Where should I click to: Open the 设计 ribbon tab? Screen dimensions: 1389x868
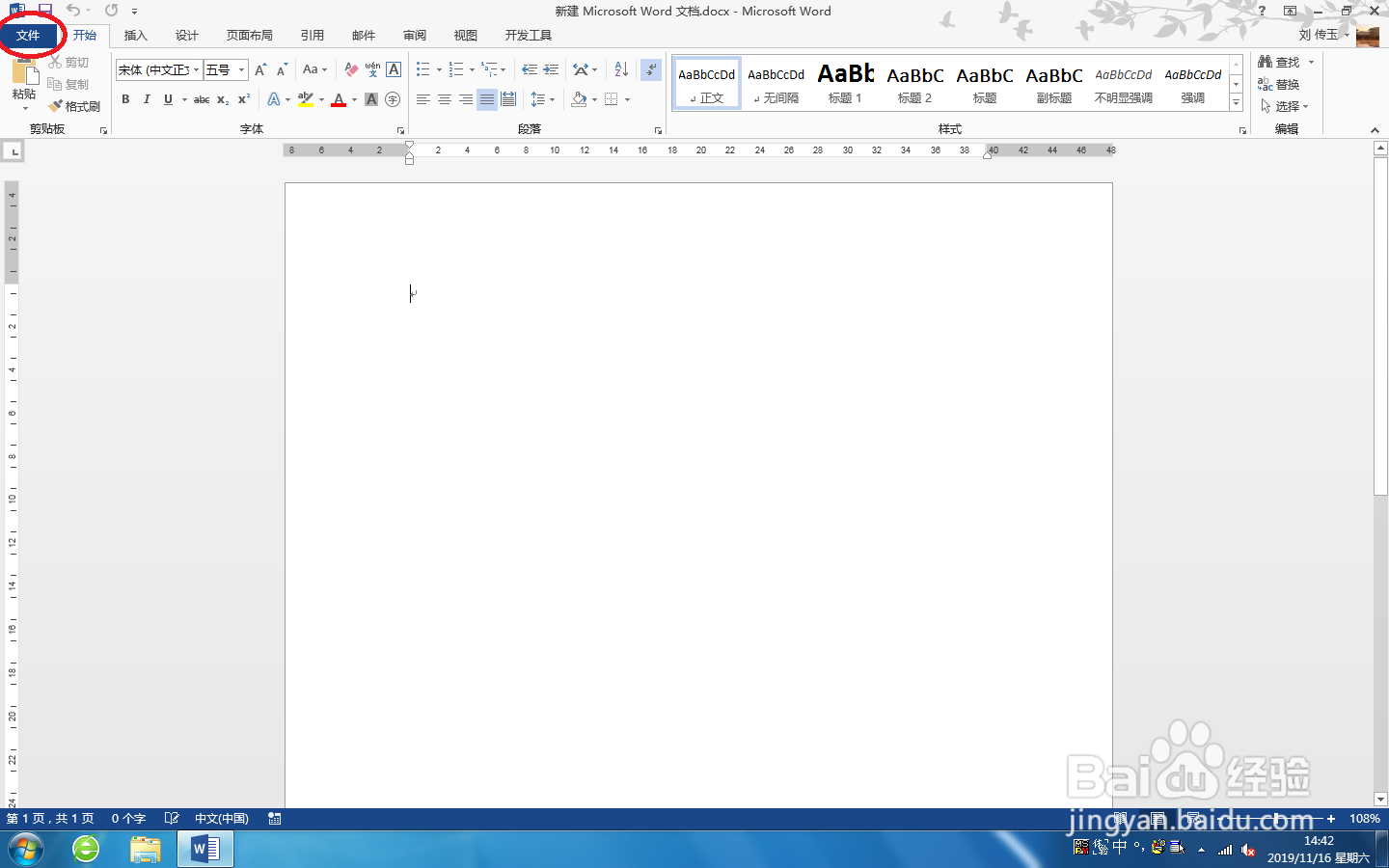tap(187, 36)
